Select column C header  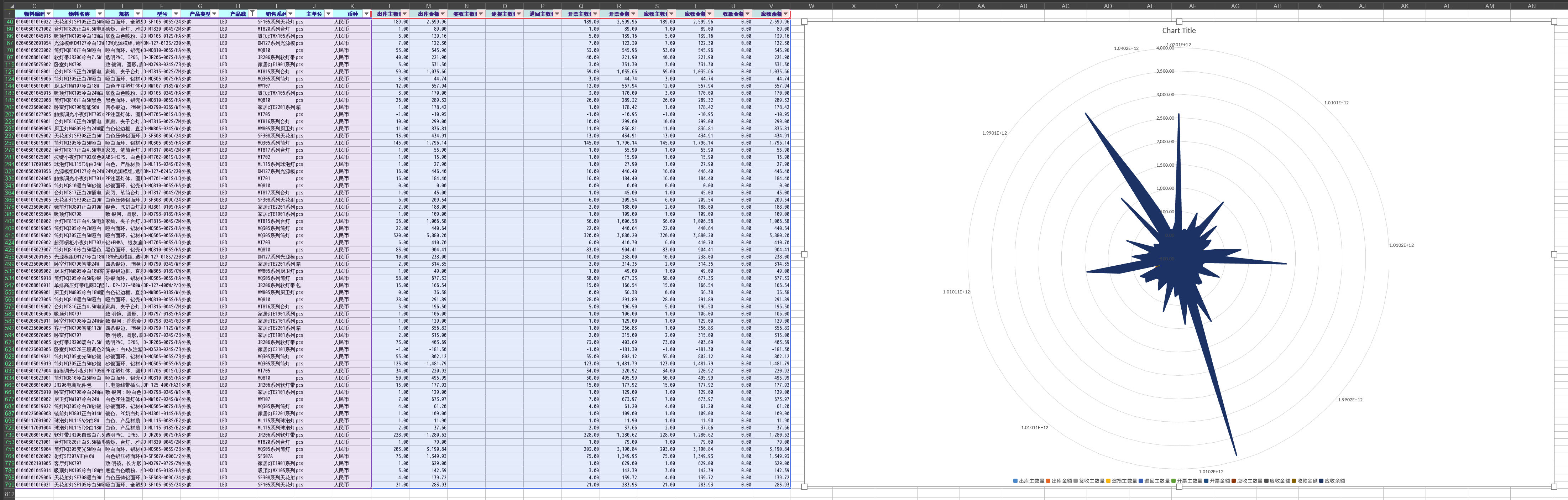(x=34, y=5)
